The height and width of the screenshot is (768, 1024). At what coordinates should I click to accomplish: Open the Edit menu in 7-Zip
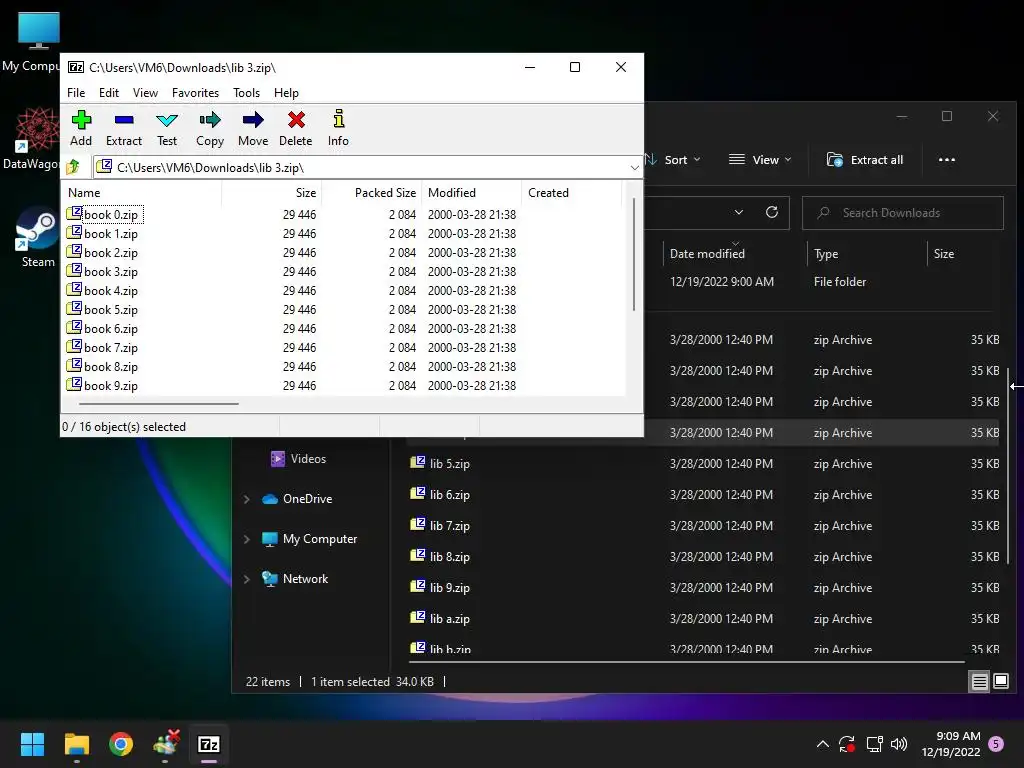pyautogui.click(x=108, y=93)
